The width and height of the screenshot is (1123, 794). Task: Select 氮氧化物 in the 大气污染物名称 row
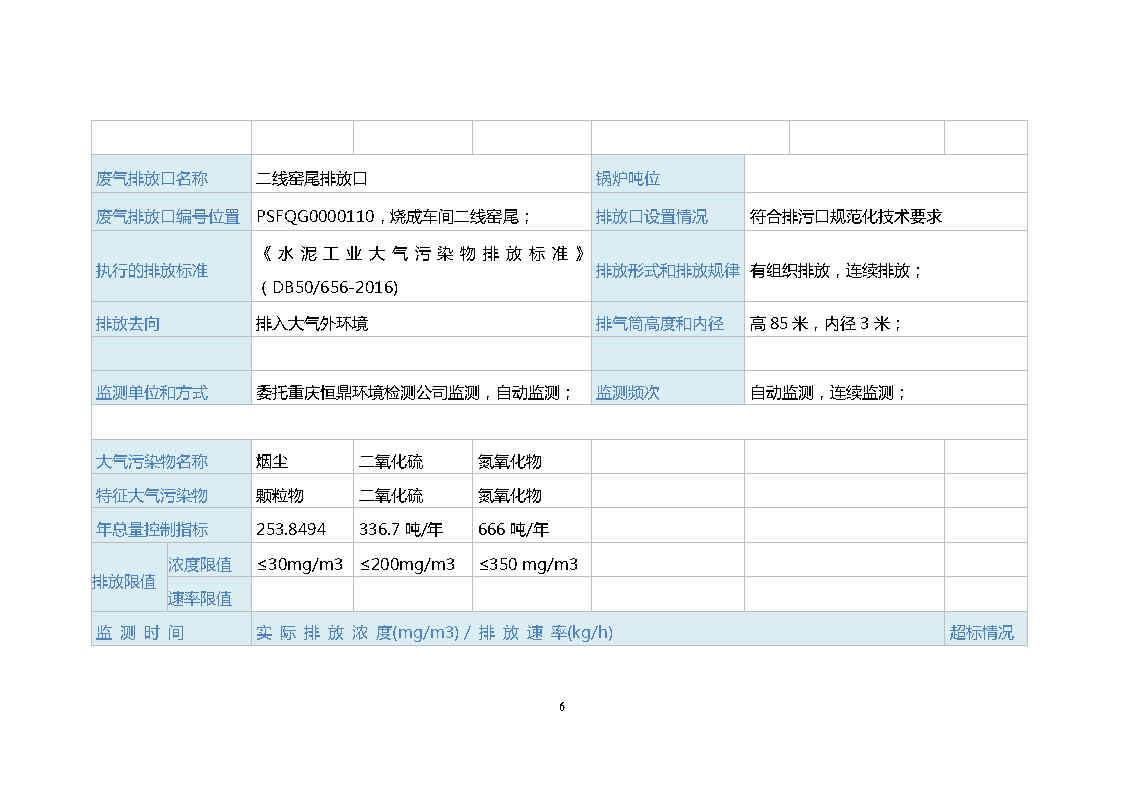(510, 462)
